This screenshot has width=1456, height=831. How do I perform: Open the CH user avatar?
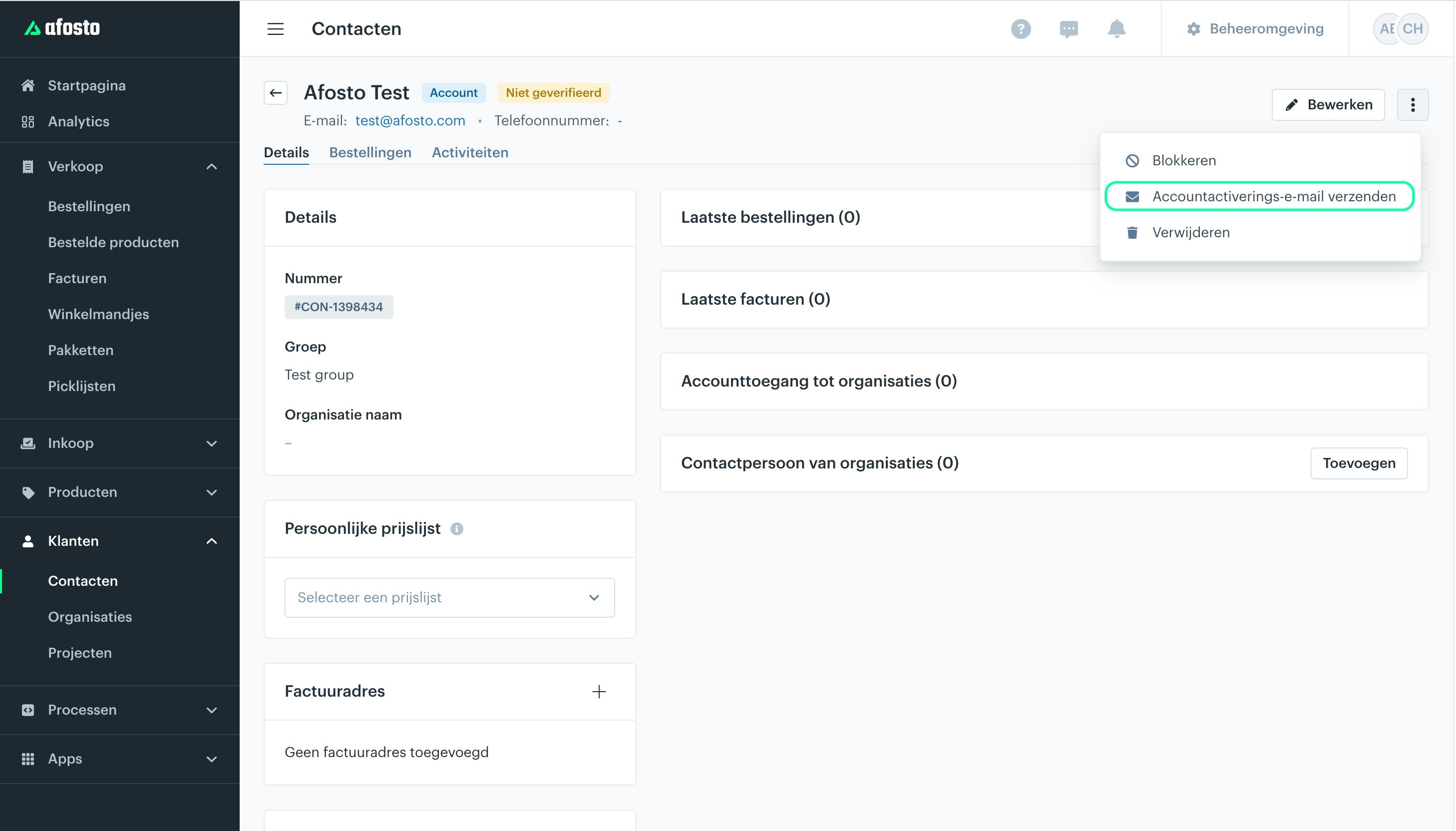coord(1413,28)
